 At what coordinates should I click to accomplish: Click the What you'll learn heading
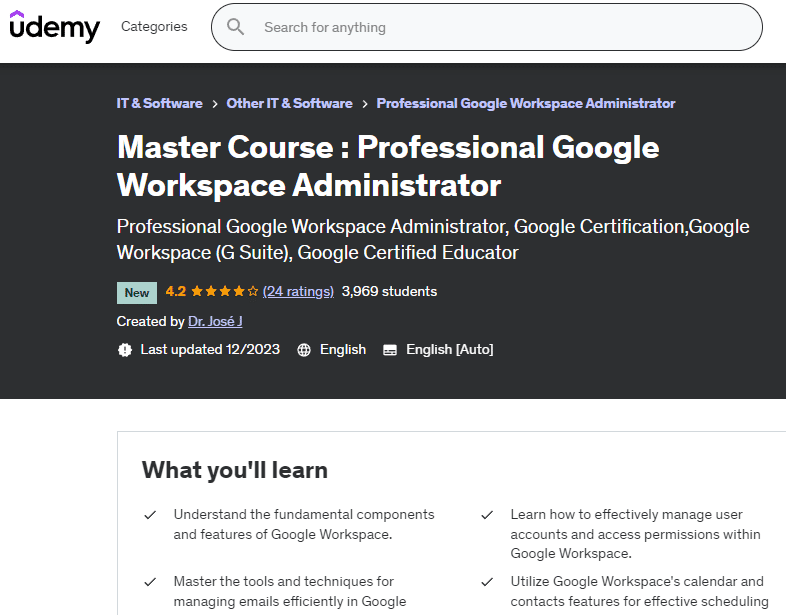tap(235, 470)
